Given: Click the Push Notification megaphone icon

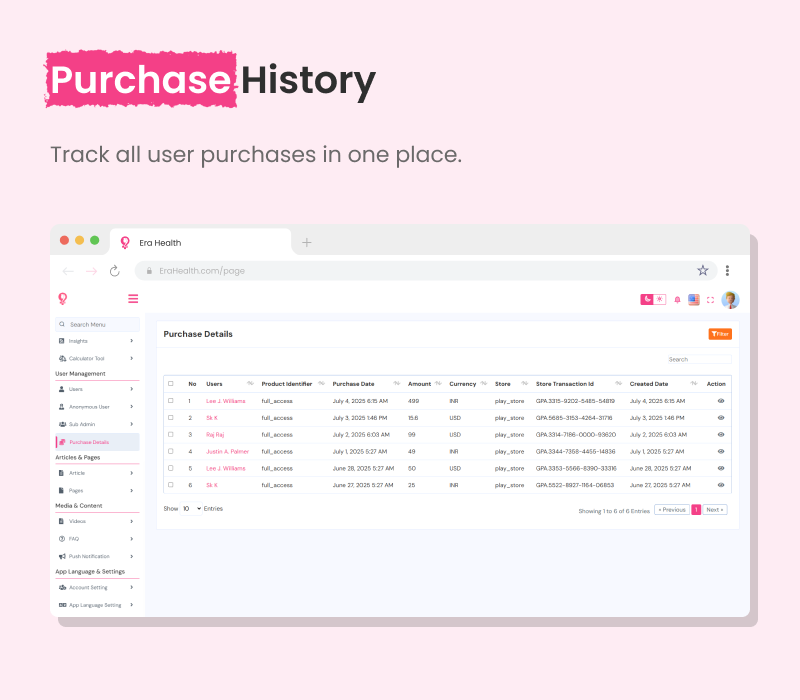Looking at the screenshot, I should point(62,556).
